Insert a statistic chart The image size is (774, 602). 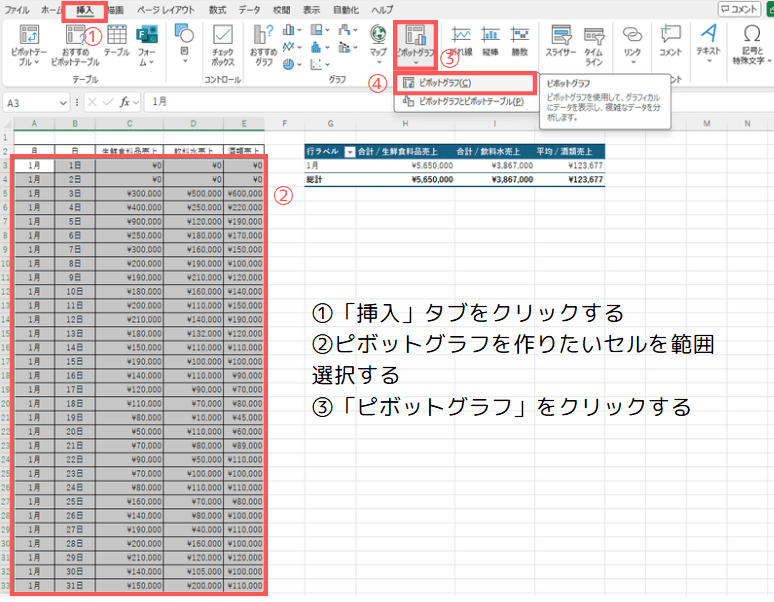point(316,47)
